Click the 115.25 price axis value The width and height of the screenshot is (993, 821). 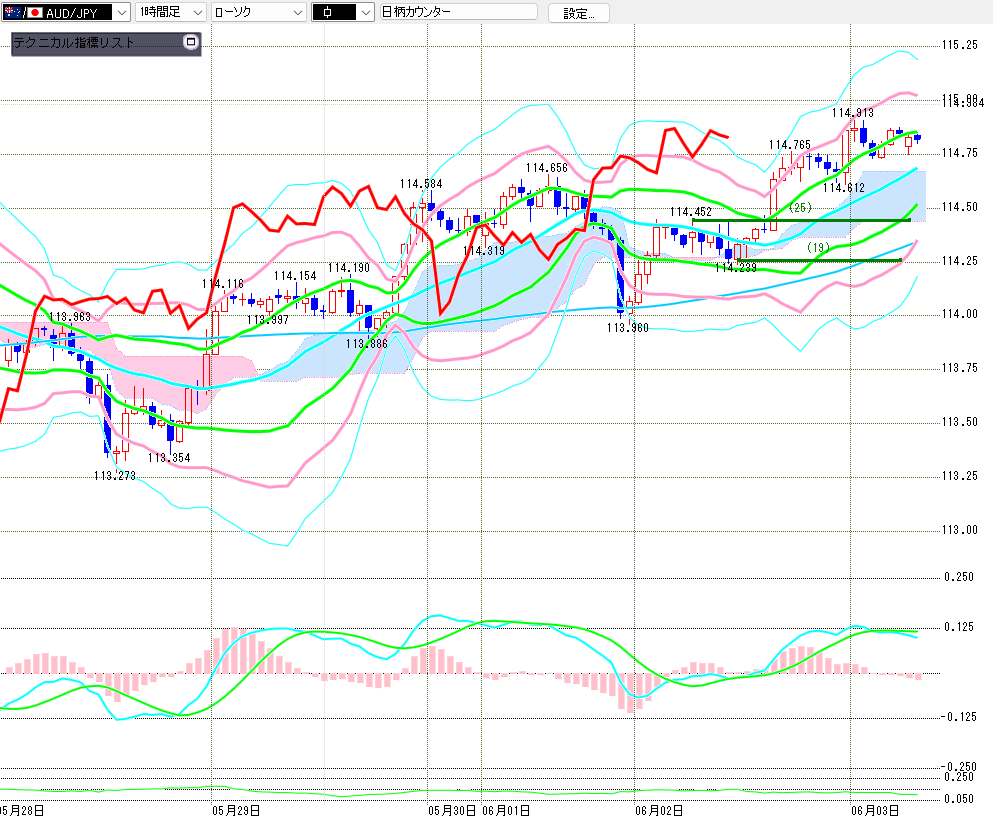[959, 45]
